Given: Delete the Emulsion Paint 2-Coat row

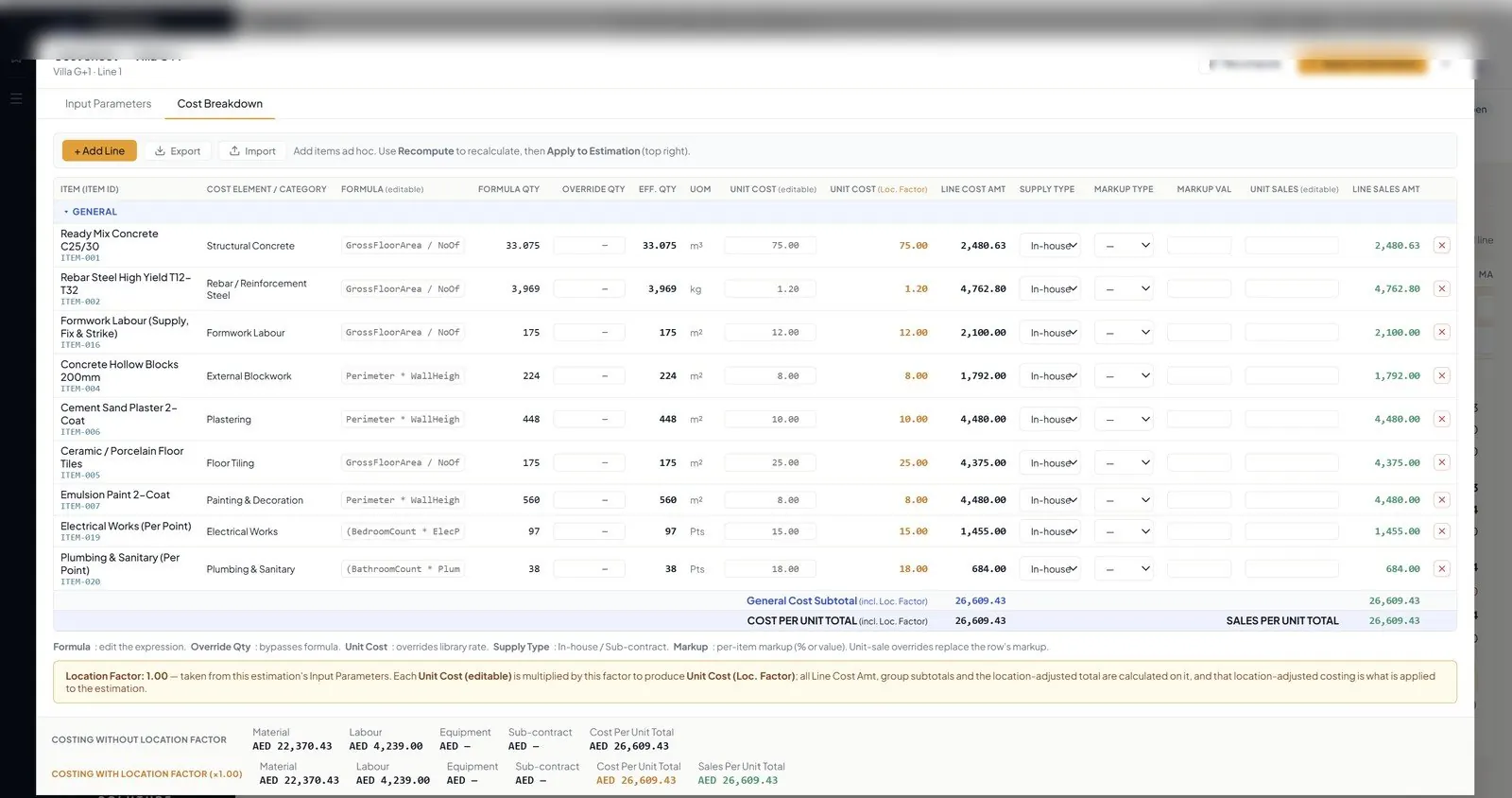Looking at the screenshot, I should pyautogui.click(x=1441, y=499).
